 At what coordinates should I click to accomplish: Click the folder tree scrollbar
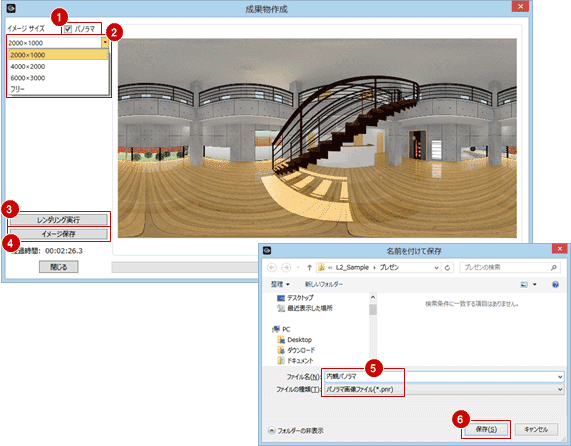(x=373, y=329)
